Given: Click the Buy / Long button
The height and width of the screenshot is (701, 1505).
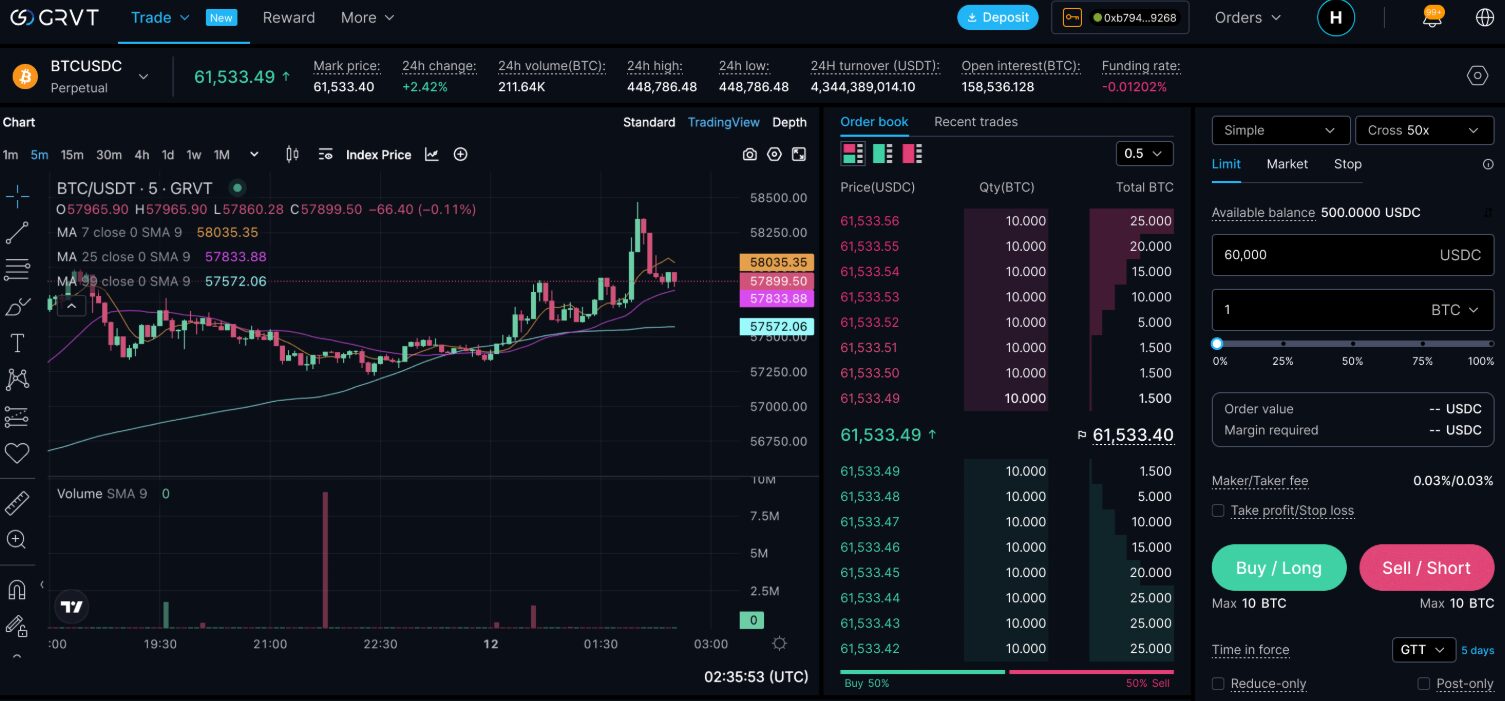Looking at the screenshot, I should coord(1279,568).
